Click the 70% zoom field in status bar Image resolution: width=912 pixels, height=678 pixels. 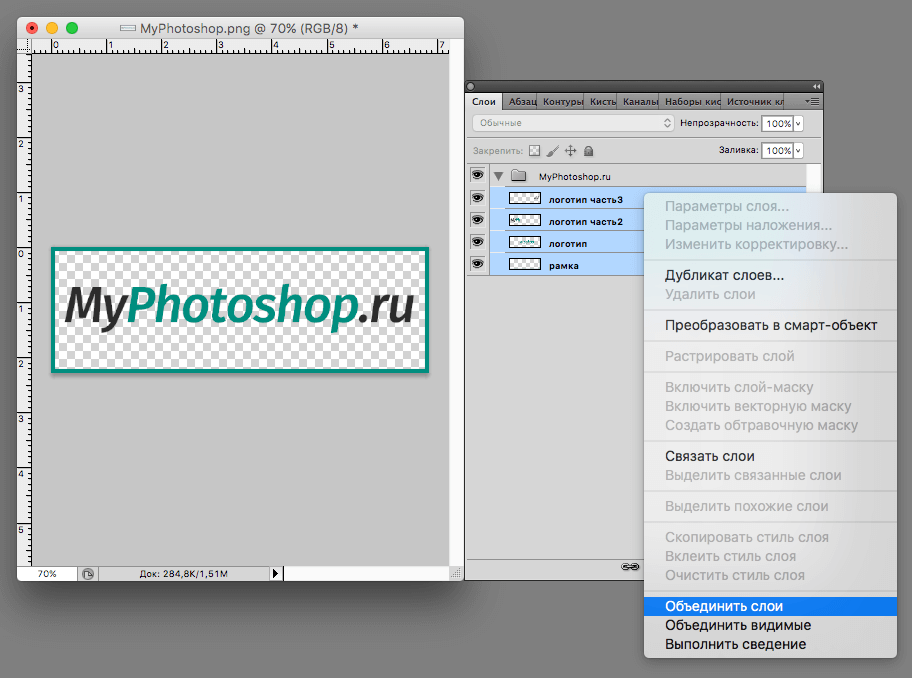(47, 574)
